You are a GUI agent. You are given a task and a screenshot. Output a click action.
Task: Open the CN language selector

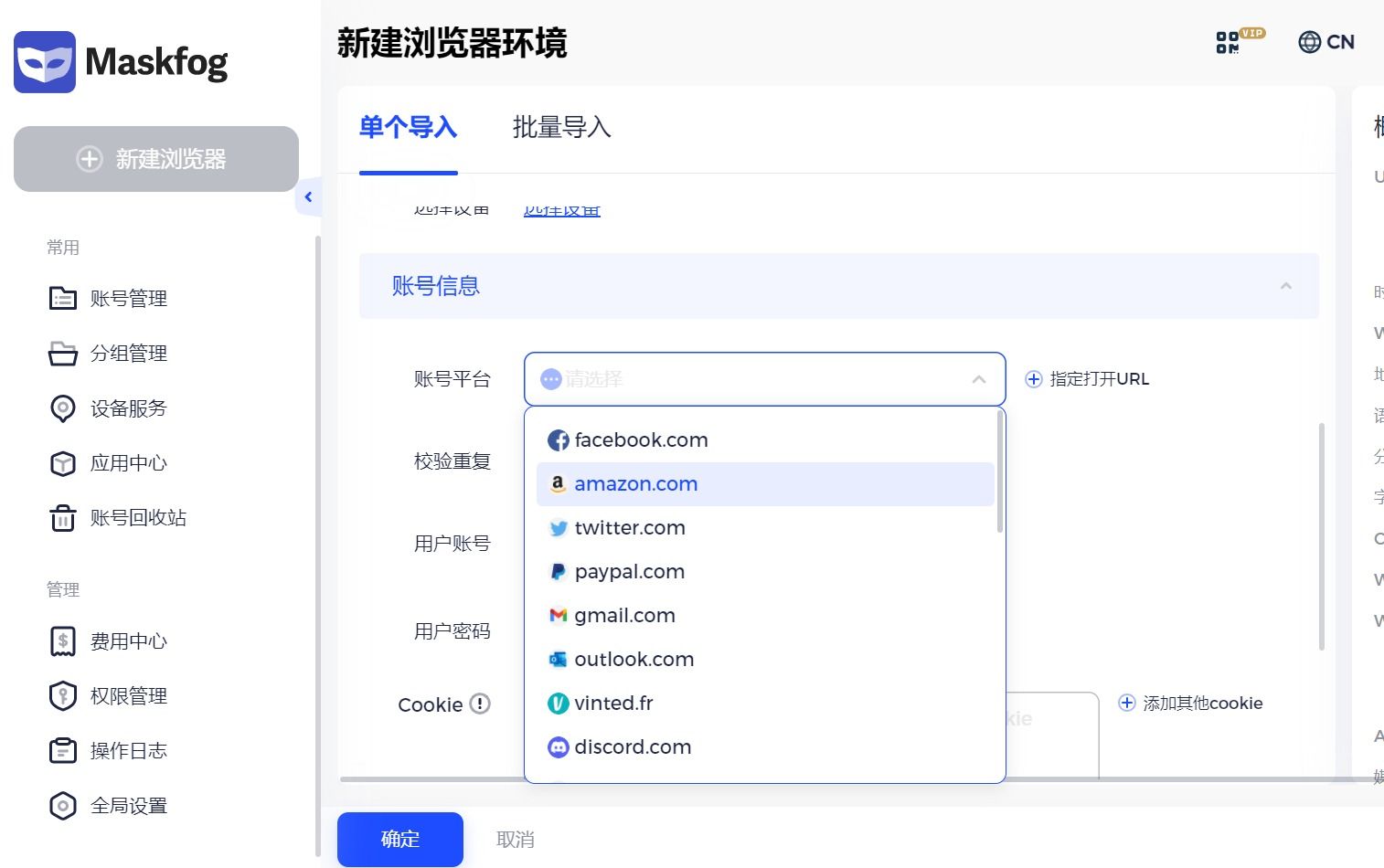pyautogui.click(x=1326, y=42)
